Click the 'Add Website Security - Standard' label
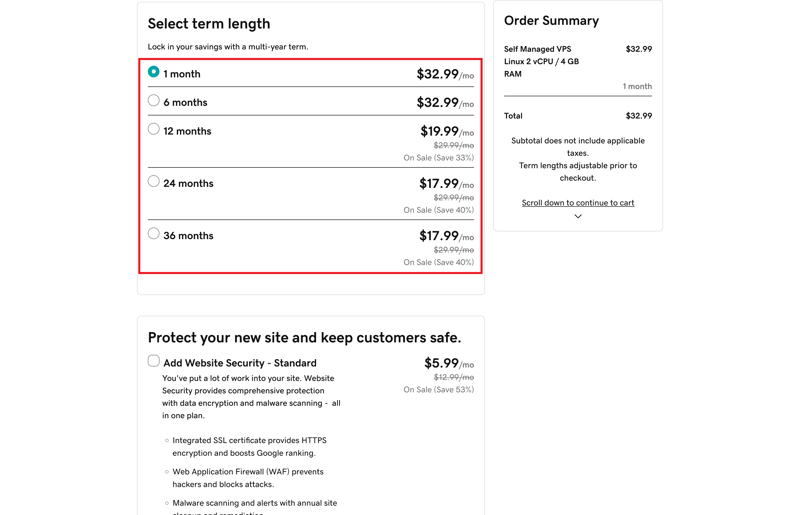 point(239,363)
